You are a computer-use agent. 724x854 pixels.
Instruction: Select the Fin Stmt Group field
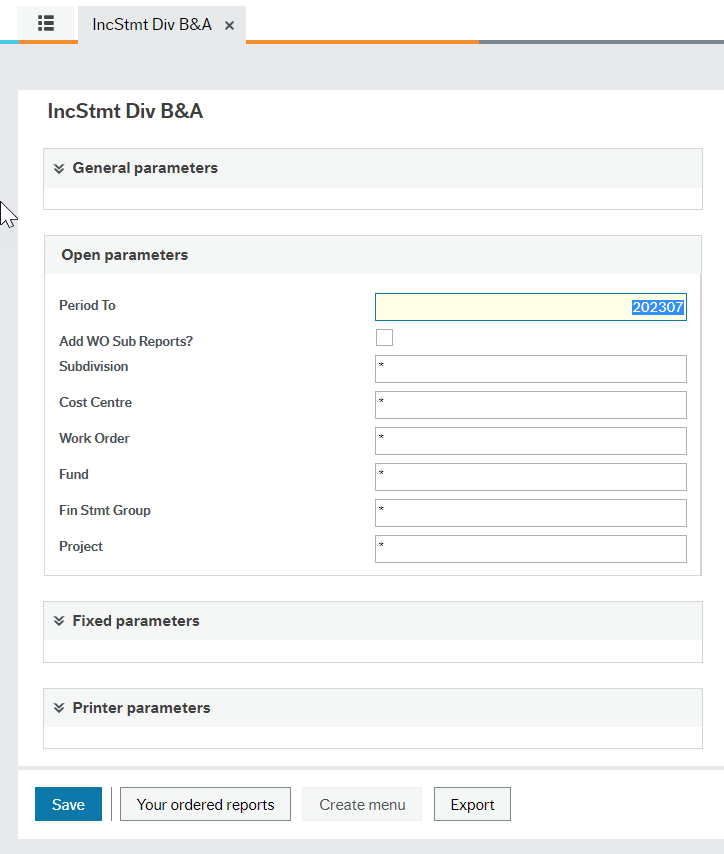click(x=530, y=513)
